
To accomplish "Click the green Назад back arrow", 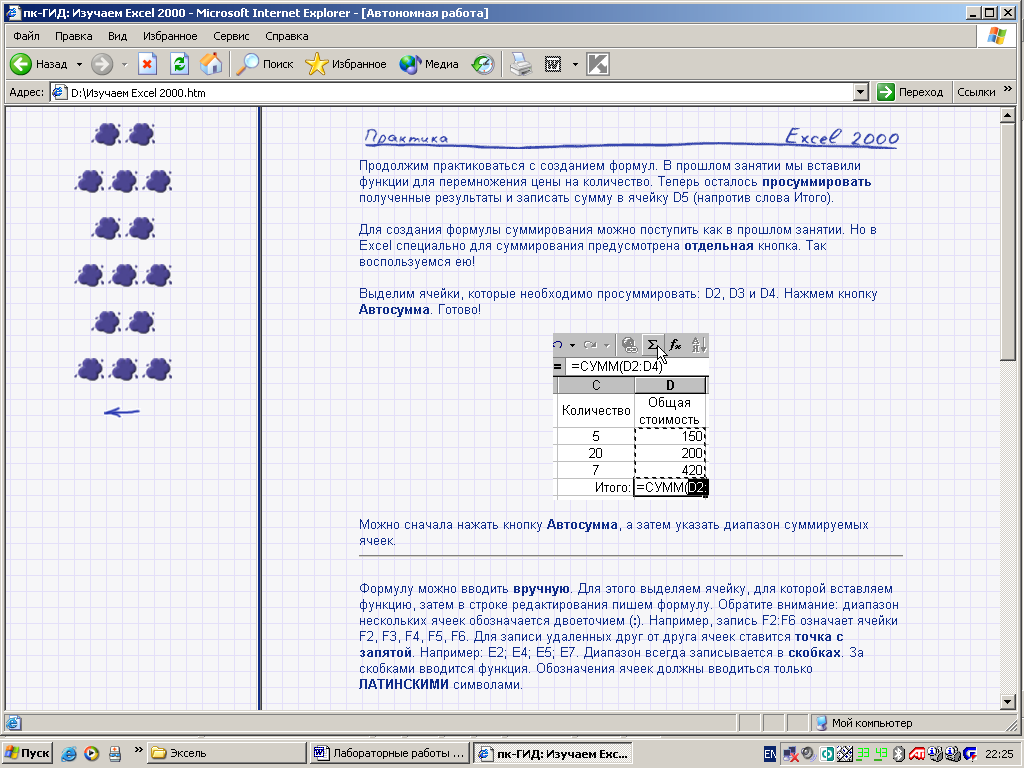I will pos(21,64).
